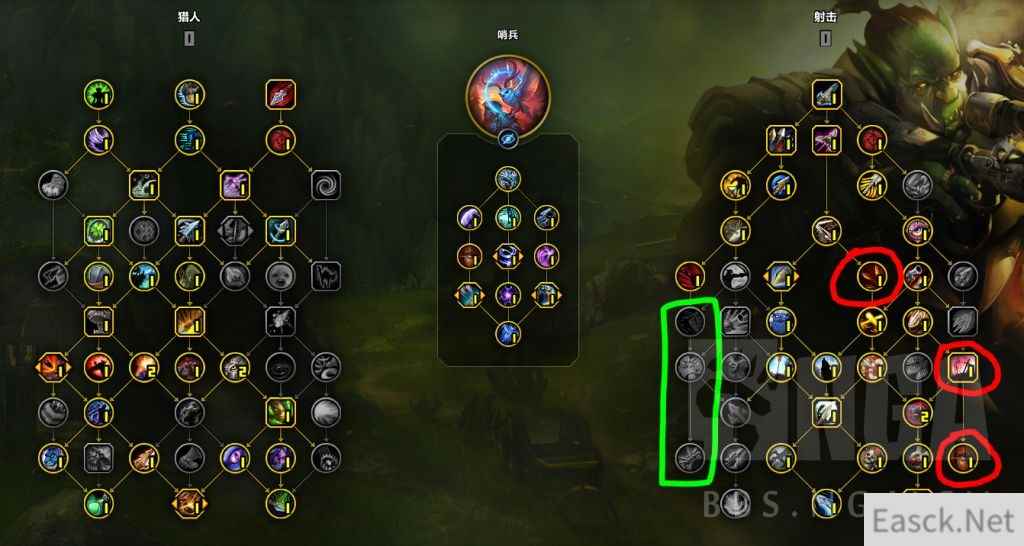The height and width of the screenshot is (546, 1024).
Task: Pick the red spear square talent in 猎人 tree
Action: click(x=281, y=95)
